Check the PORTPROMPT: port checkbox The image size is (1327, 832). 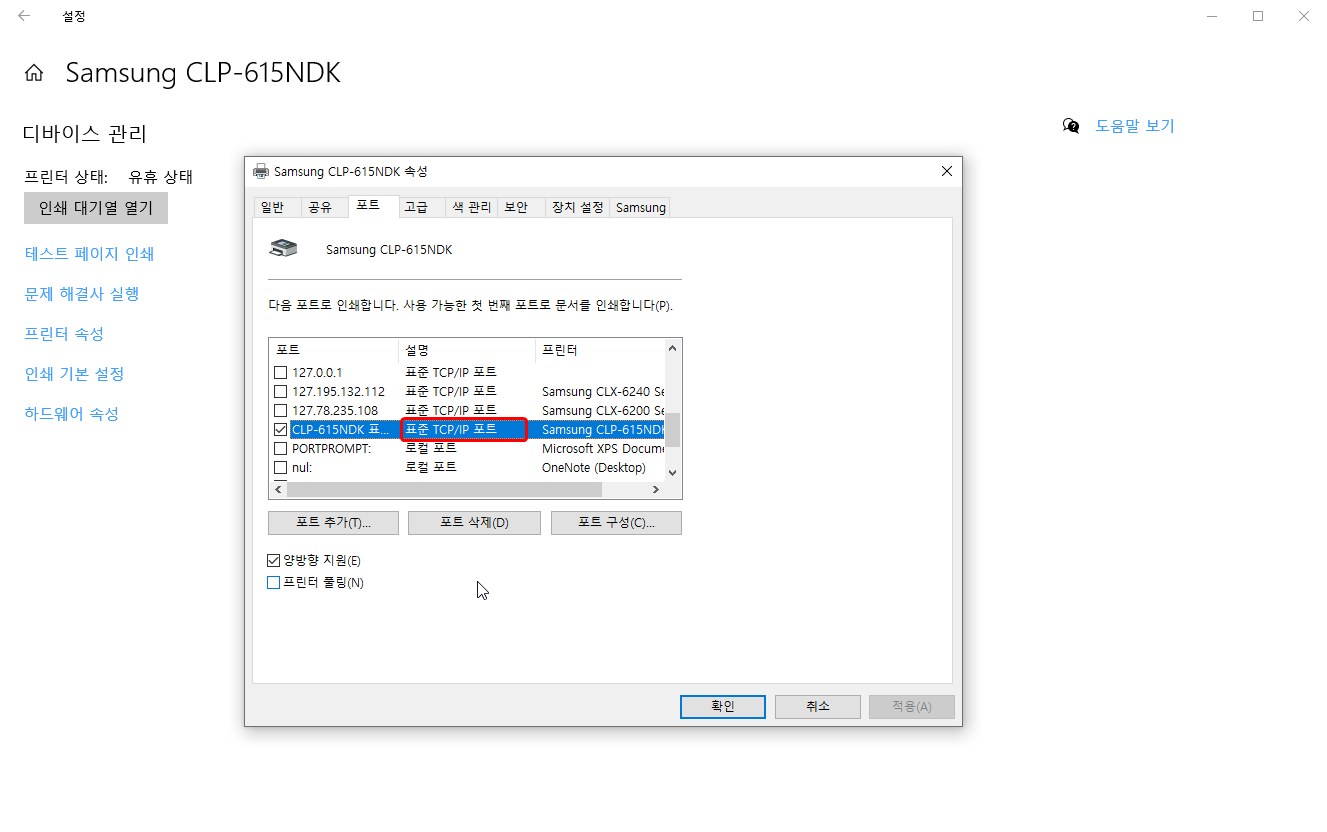click(281, 448)
